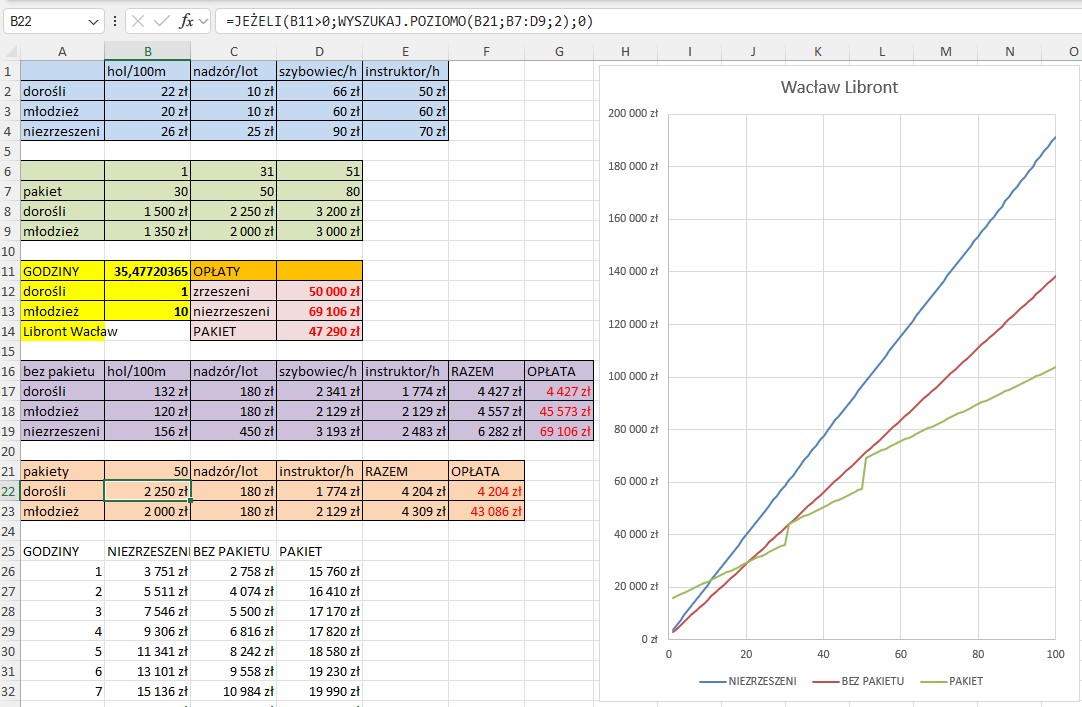
Task: Open the Name Box dropdown arrow
Action: (94, 21)
